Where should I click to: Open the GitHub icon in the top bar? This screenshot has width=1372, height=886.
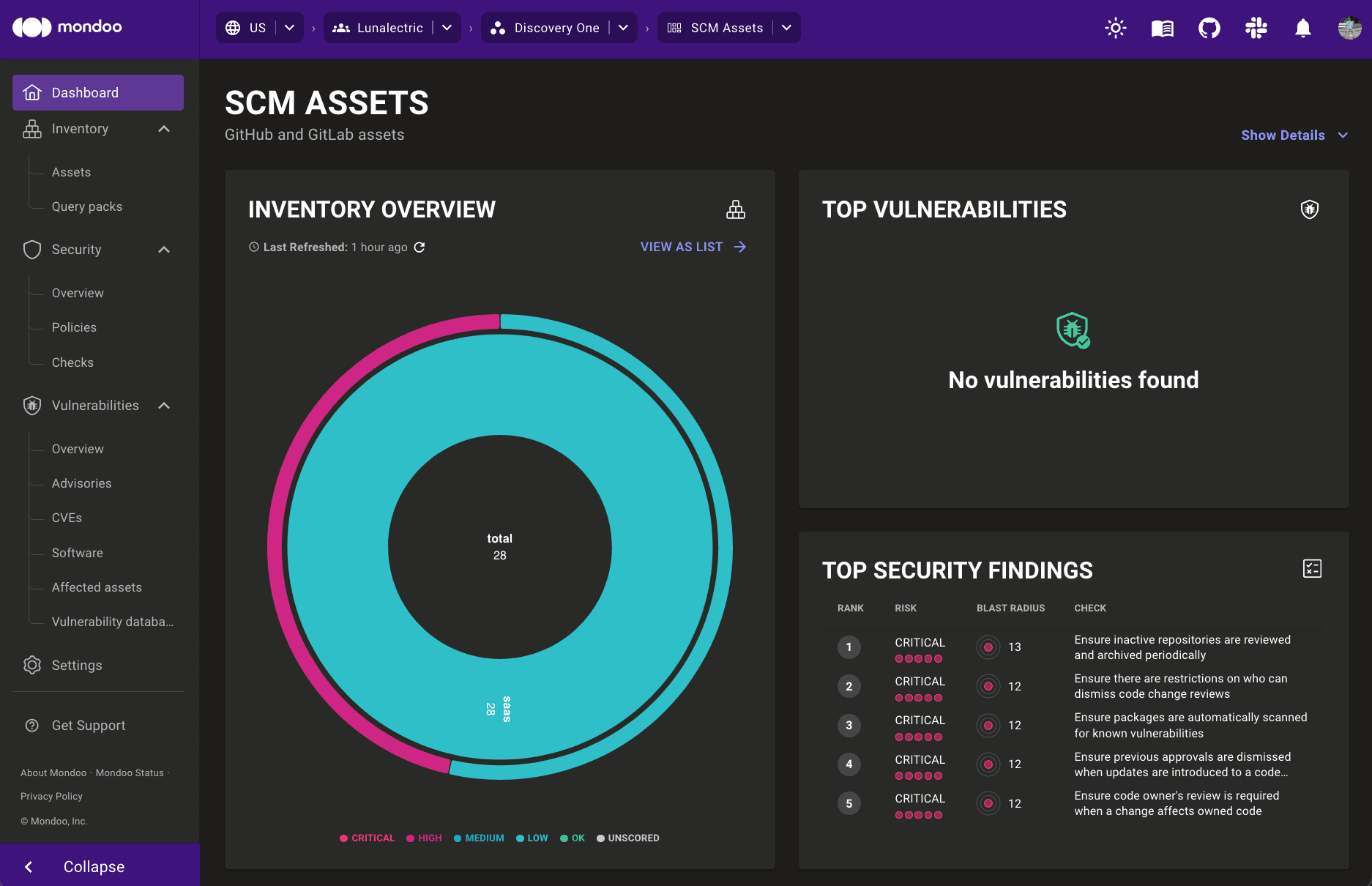click(1209, 27)
